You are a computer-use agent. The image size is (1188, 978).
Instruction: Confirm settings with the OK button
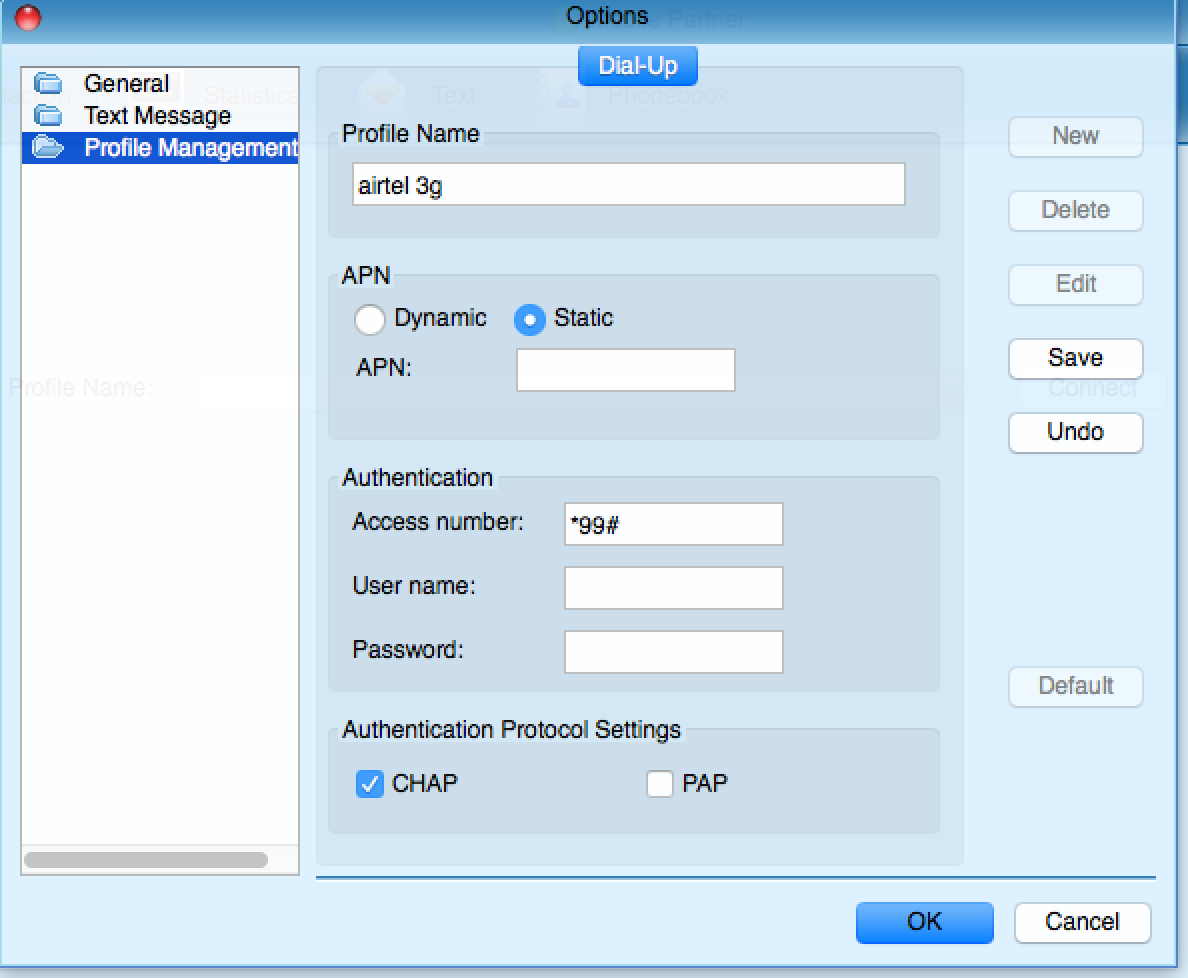tap(924, 922)
